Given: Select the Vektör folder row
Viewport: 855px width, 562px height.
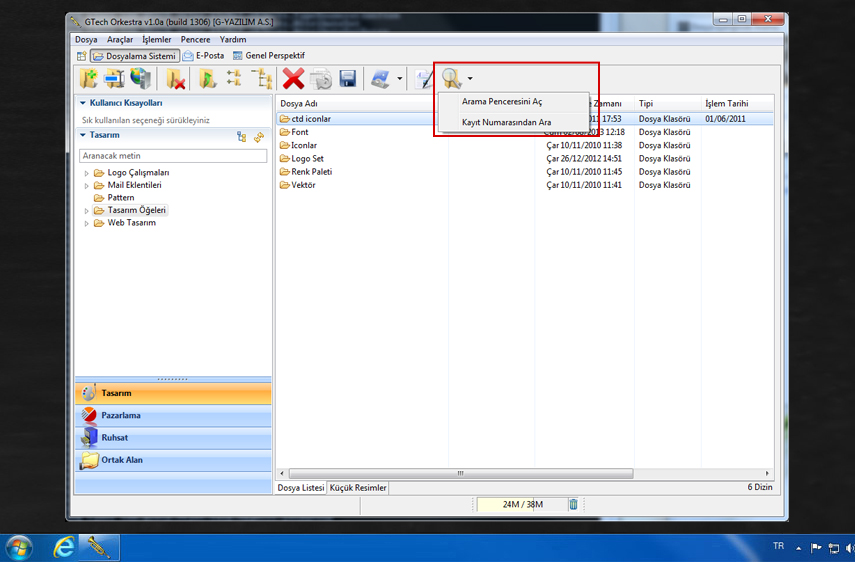Looking at the screenshot, I should click(525, 185).
